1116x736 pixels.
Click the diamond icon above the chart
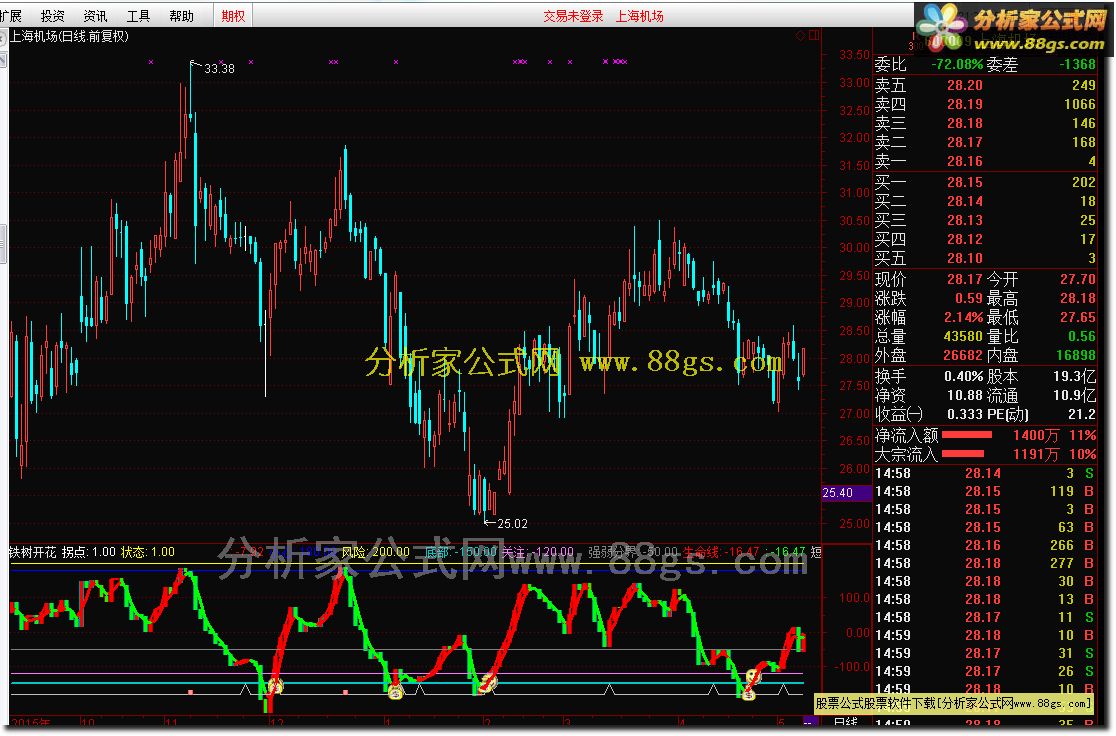[801, 35]
